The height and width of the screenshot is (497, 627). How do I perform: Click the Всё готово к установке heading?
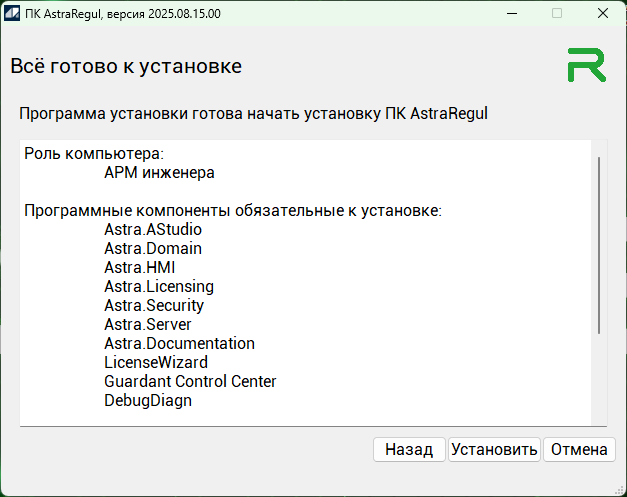point(126,67)
